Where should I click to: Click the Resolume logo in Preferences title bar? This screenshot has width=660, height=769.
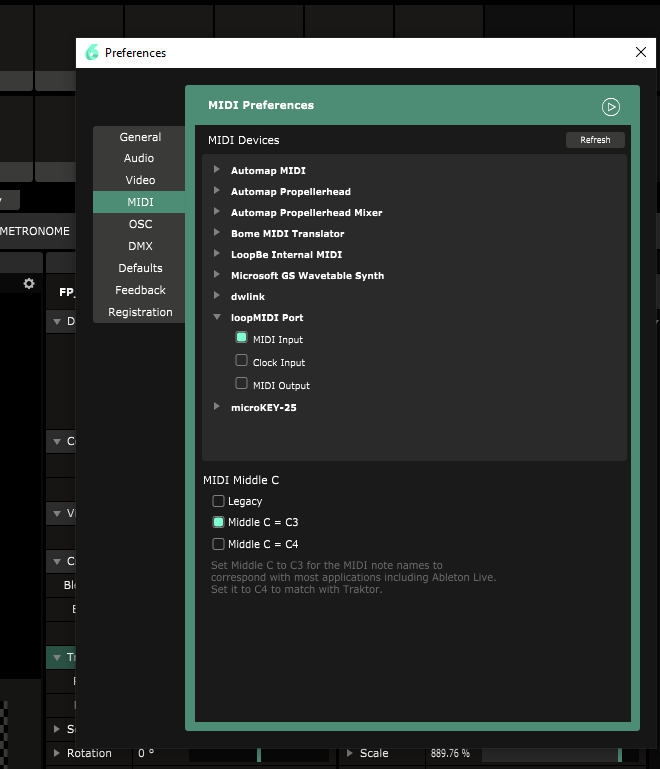(x=93, y=53)
